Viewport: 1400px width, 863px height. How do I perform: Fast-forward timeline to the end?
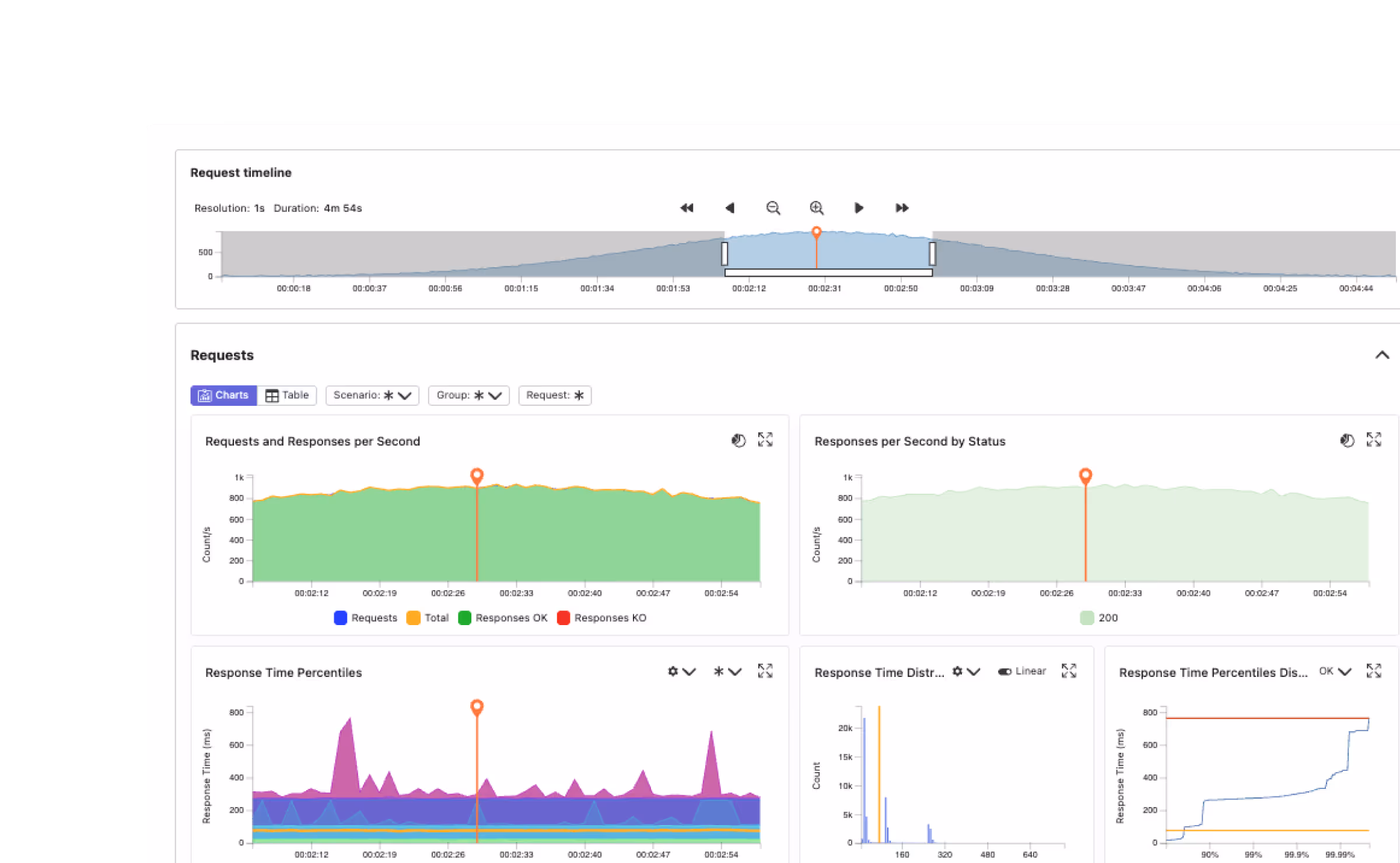coord(902,208)
